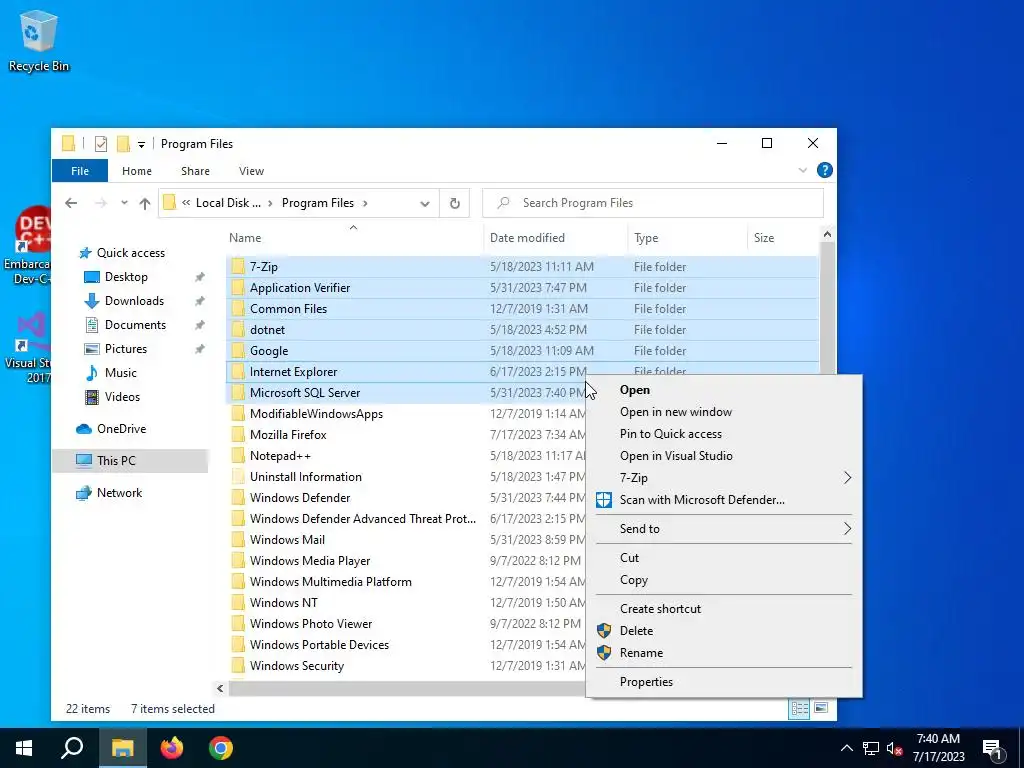Expand the Send to submenu

pyautogui.click(x=724, y=529)
